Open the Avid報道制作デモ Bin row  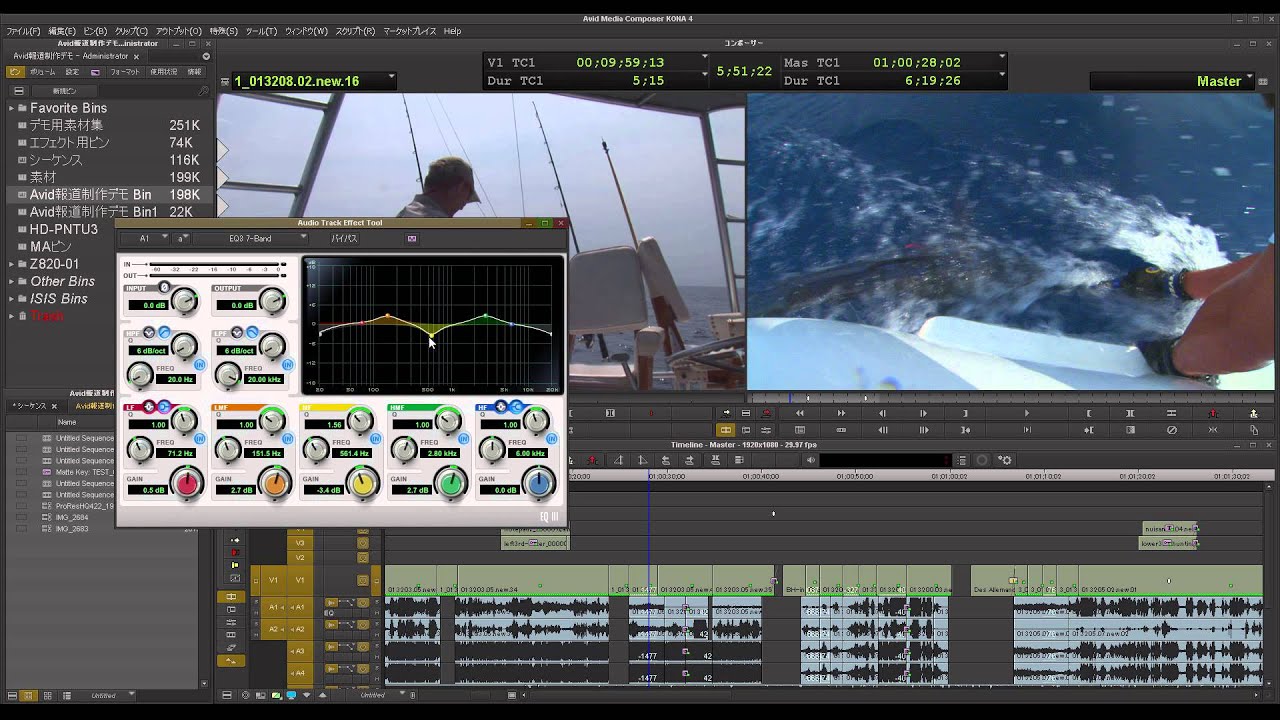[108, 194]
